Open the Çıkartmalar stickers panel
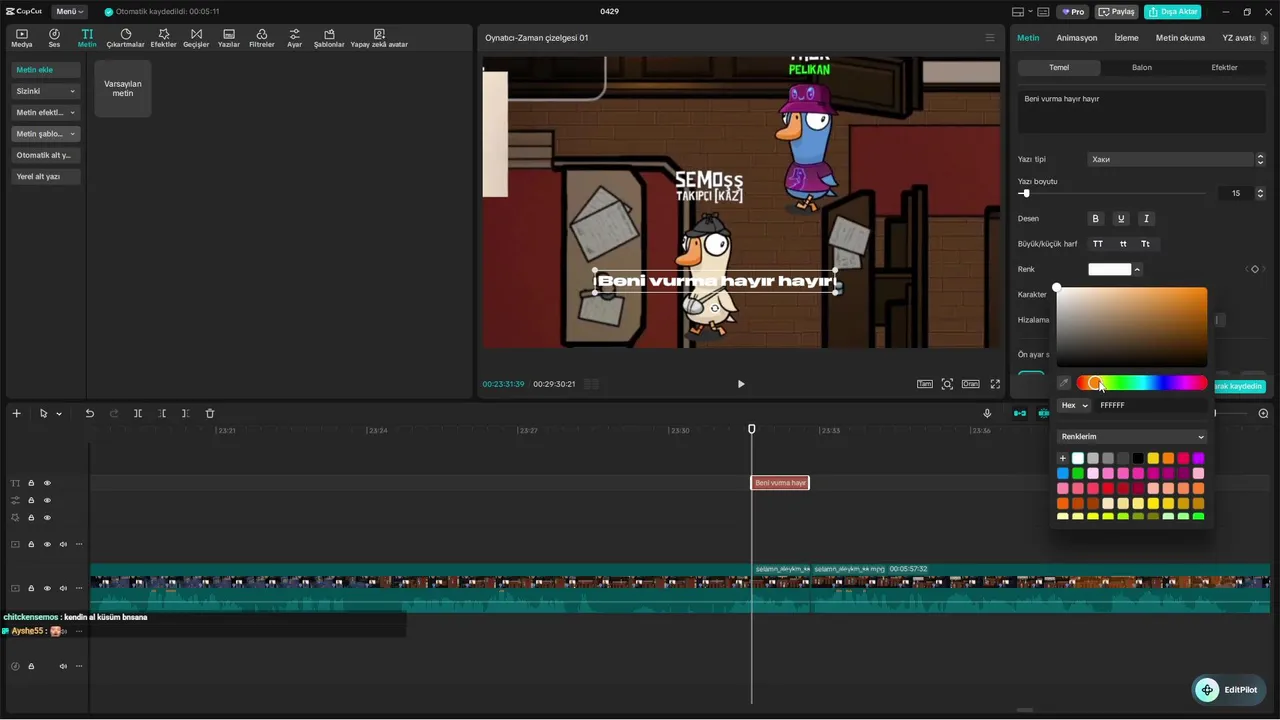The width and height of the screenshot is (1280, 720). (x=126, y=38)
